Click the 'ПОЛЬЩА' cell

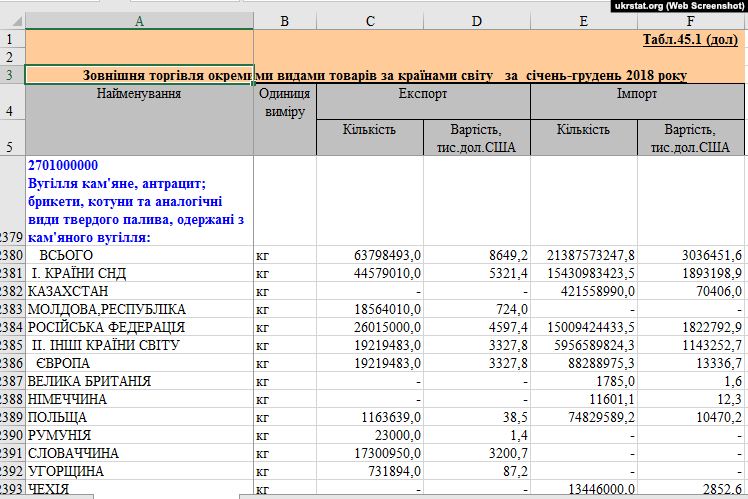coord(139,417)
